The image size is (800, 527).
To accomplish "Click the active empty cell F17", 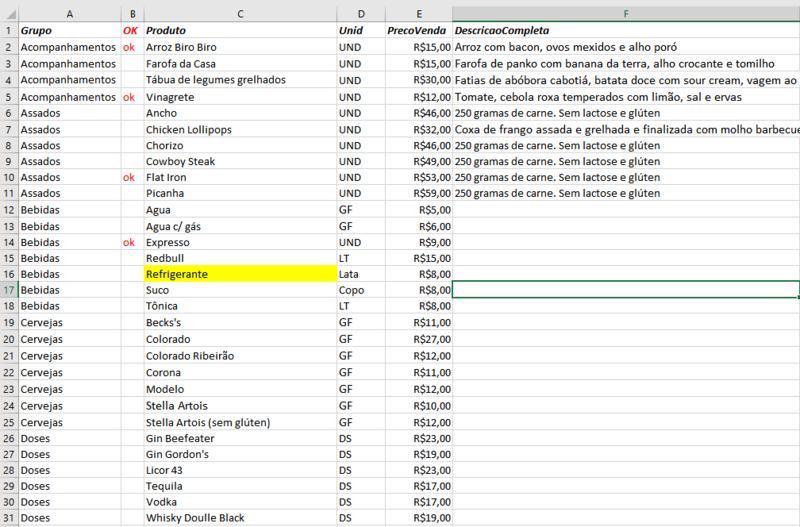I will click(x=626, y=290).
